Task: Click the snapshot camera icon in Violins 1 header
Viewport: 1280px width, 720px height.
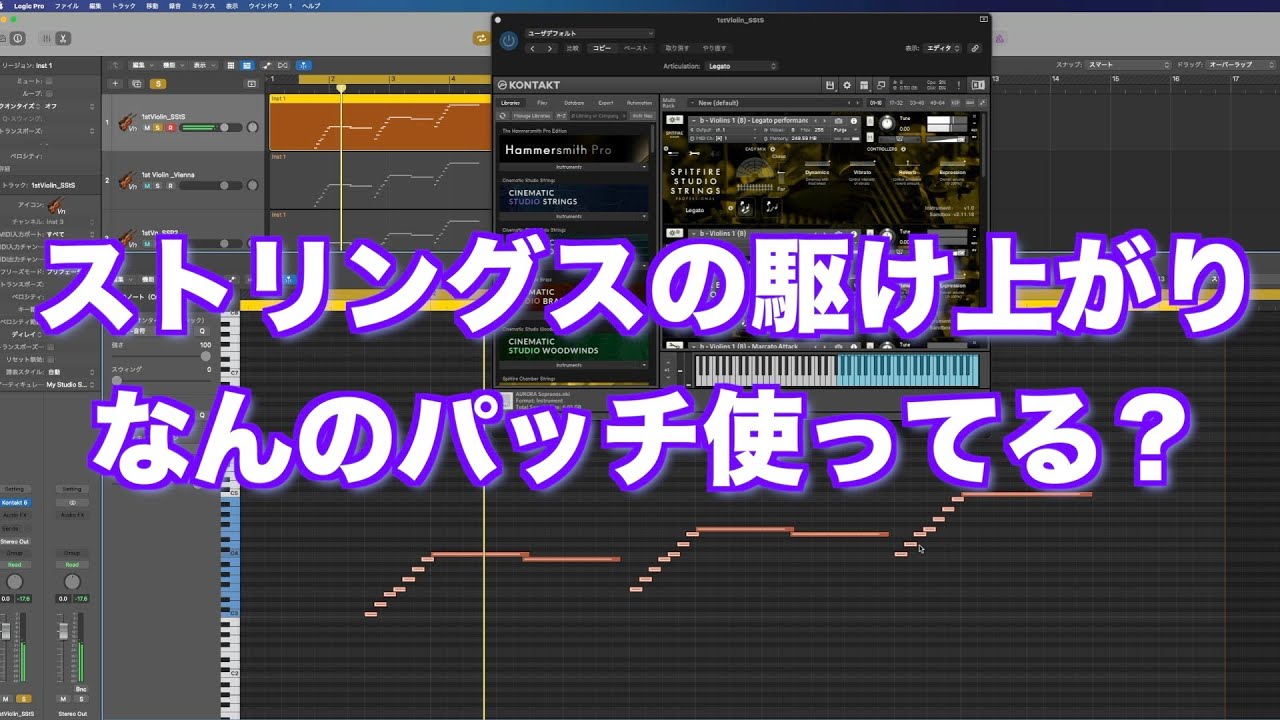Action: pyautogui.click(x=838, y=120)
